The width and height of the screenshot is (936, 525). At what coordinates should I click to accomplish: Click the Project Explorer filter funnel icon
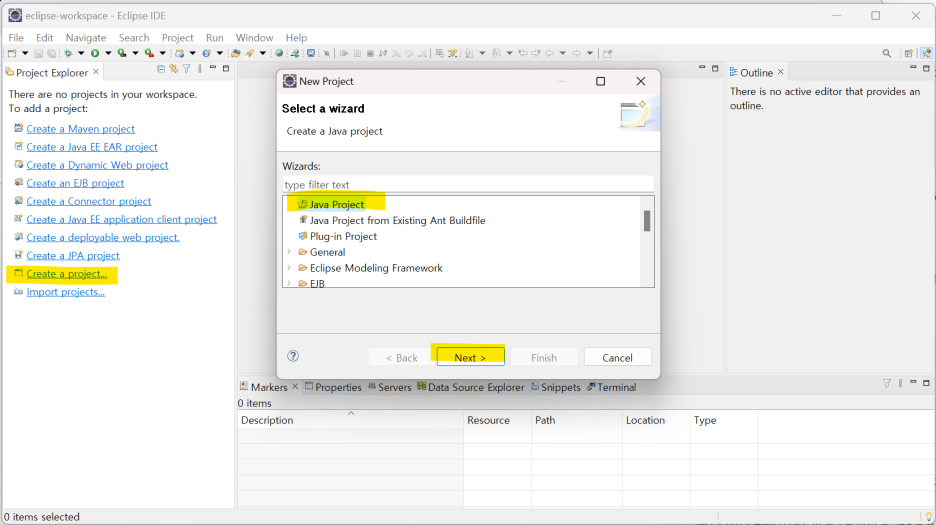click(x=187, y=69)
